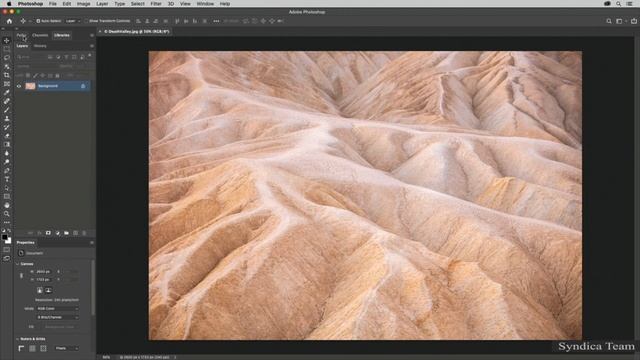This screenshot has height=360, width=640.
Task: Select the Libraries tab
Action: (x=62, y=36)
